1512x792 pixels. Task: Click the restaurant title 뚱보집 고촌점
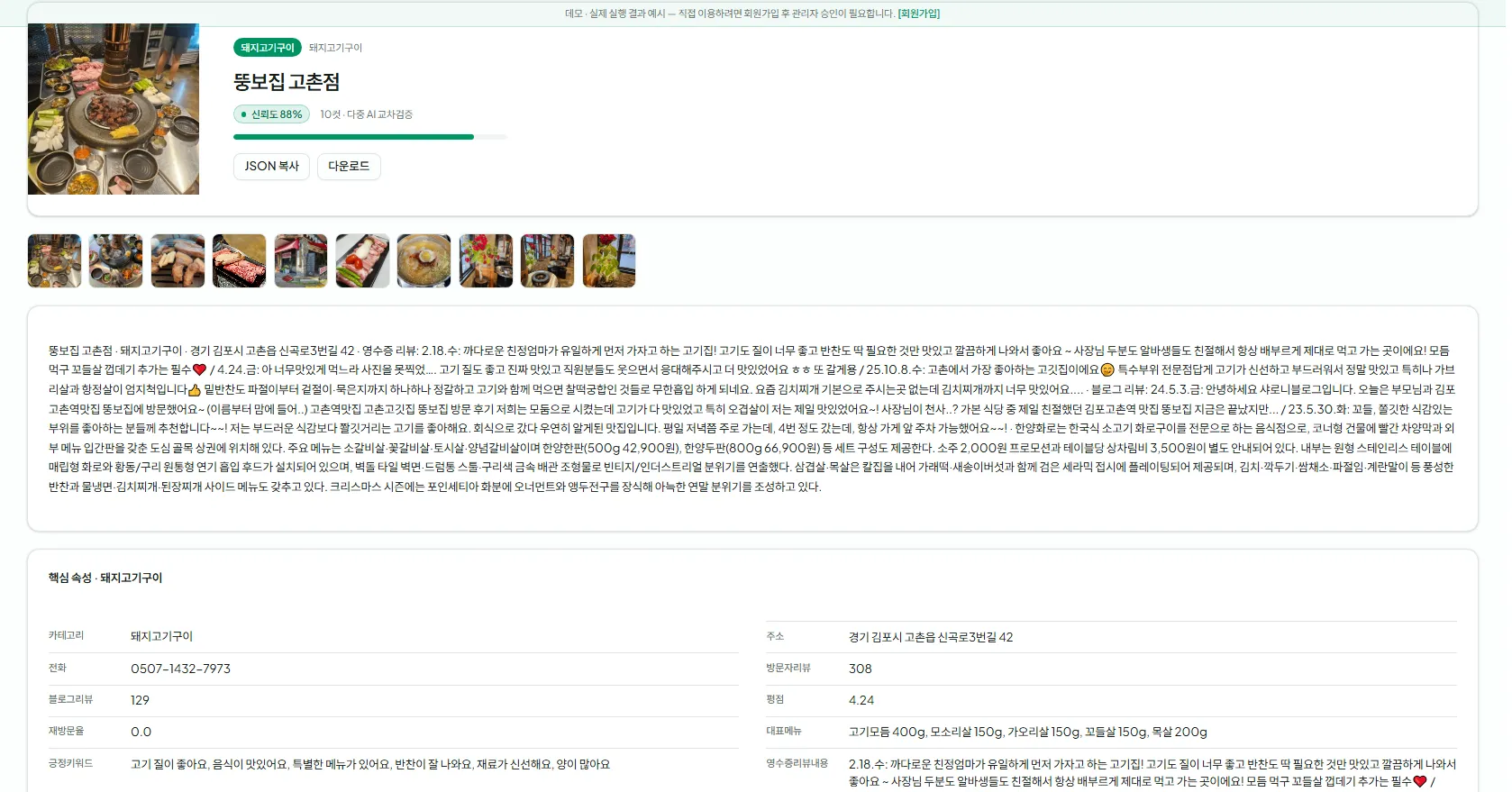[287, 82]
